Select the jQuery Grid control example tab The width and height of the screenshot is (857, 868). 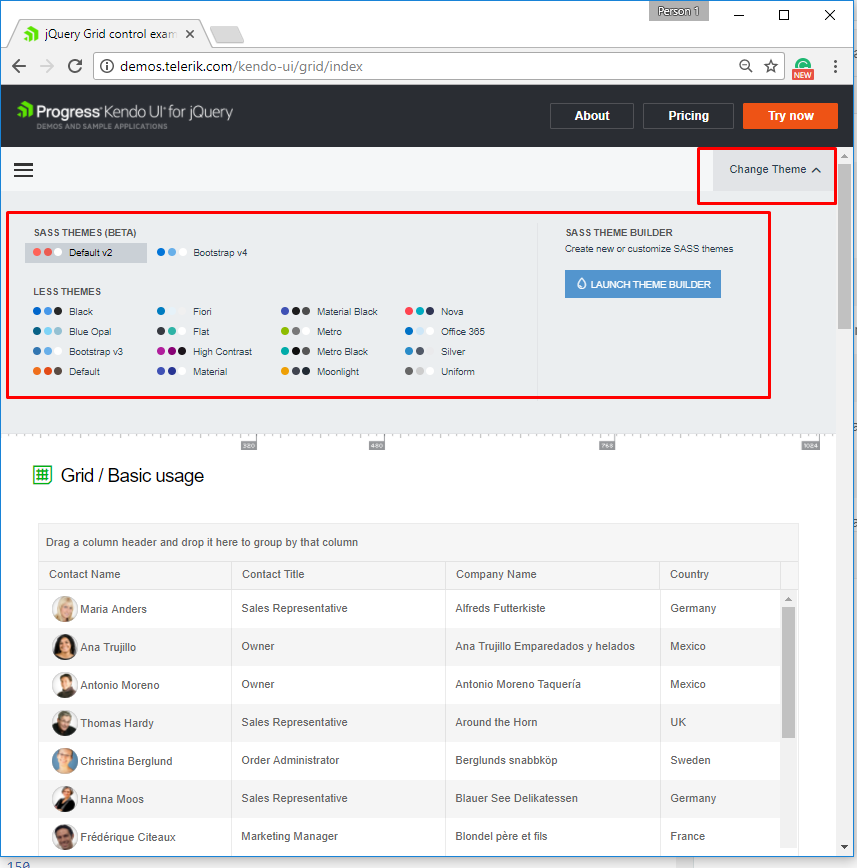[108, 34]
